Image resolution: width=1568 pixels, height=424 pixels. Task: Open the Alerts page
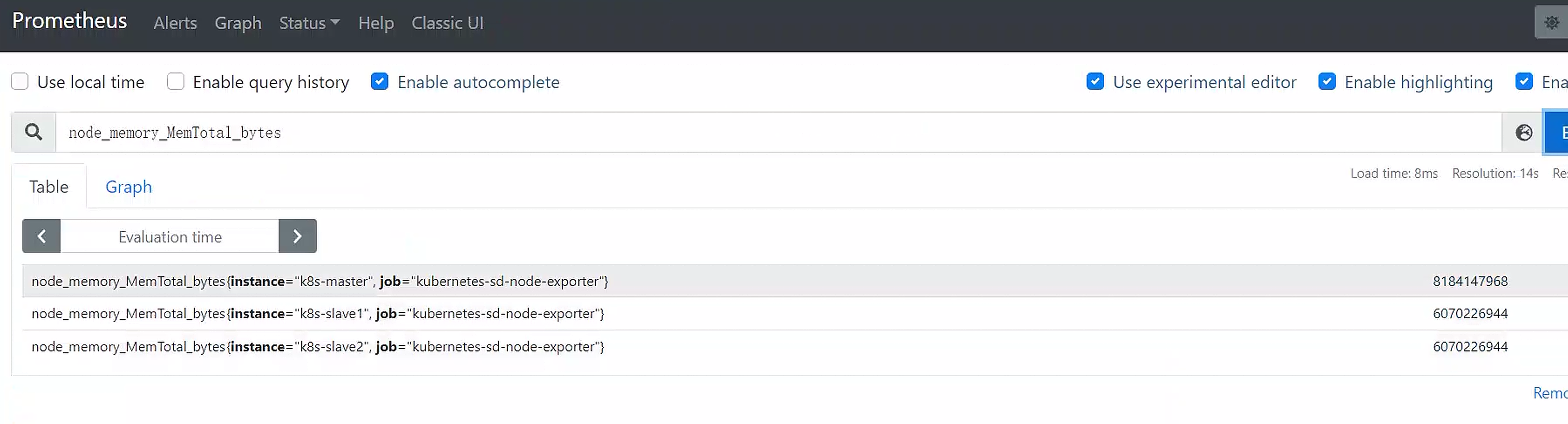click(x=176, y=23)
